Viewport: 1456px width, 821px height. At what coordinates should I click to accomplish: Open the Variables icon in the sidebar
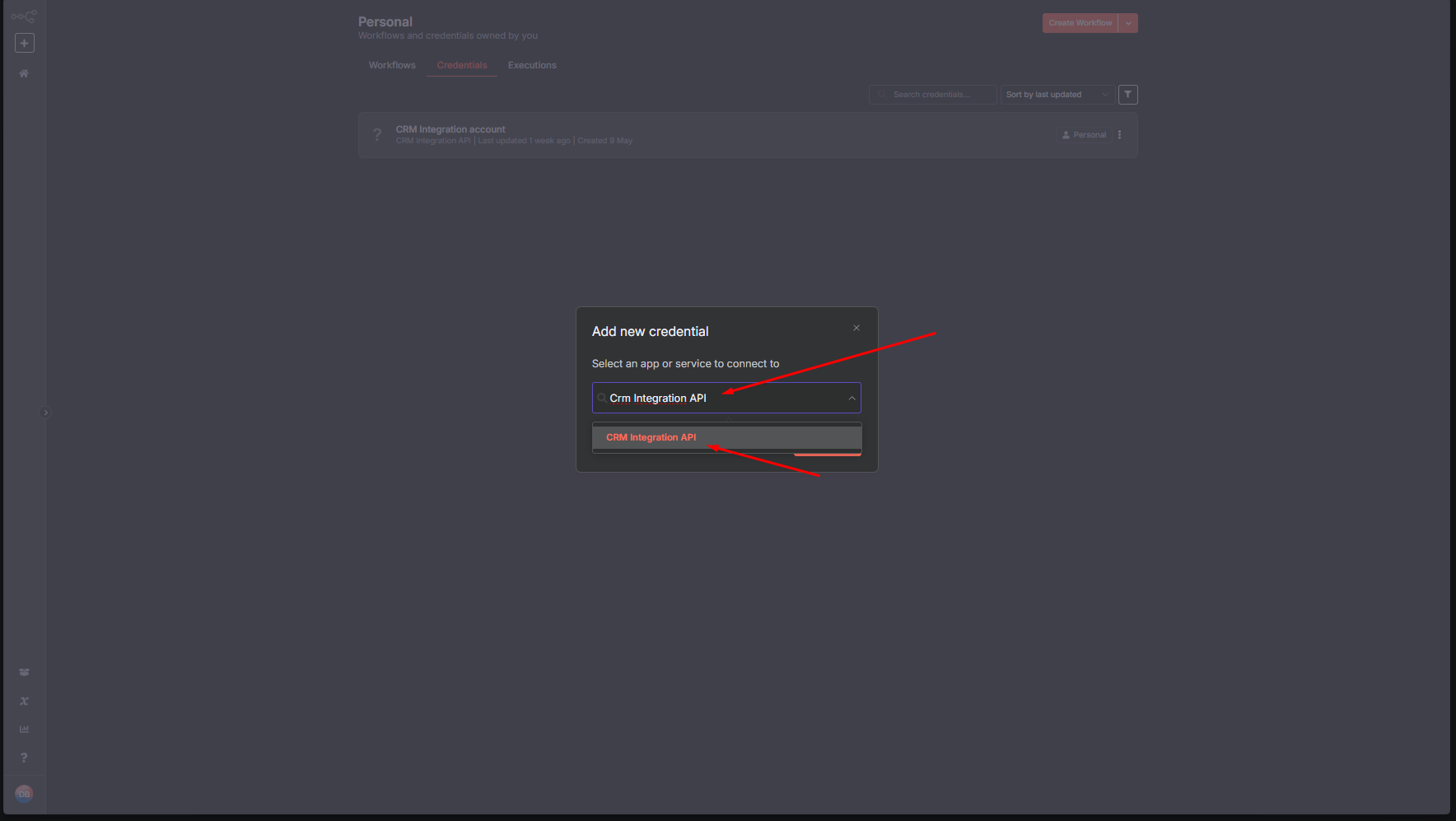point(24,702)
